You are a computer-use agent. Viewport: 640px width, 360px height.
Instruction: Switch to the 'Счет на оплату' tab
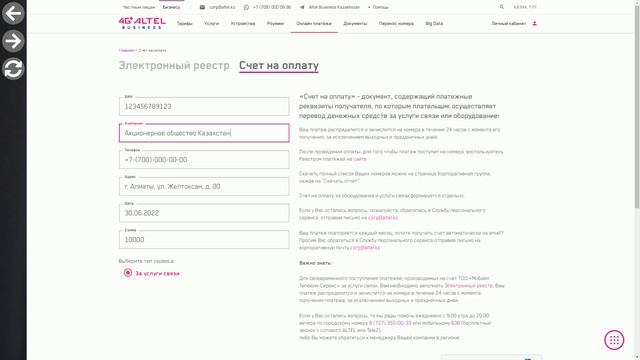tap(279, 65)
